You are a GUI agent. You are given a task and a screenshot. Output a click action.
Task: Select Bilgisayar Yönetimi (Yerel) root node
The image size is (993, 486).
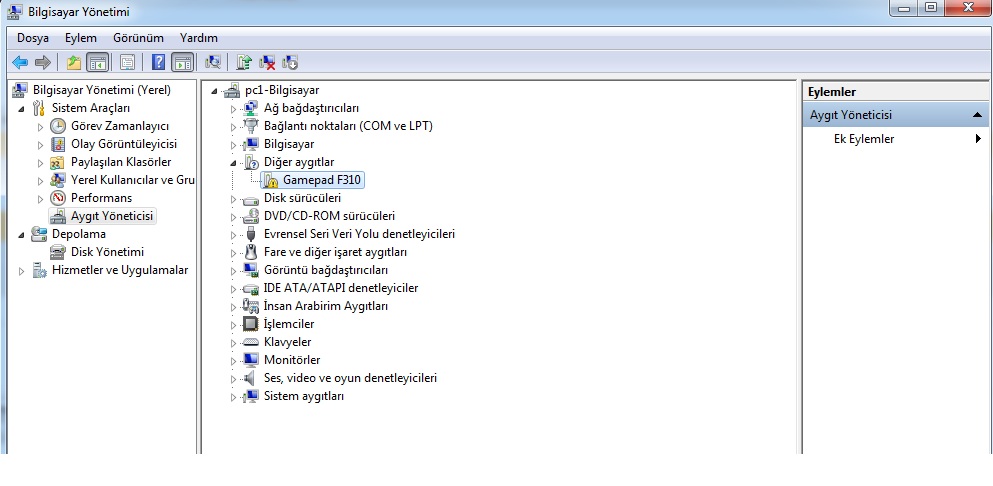coord(102,90)
